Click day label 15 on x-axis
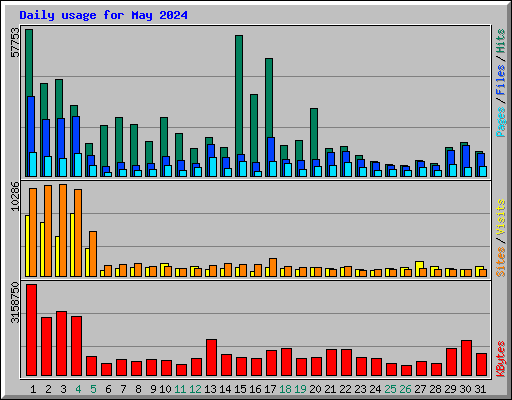This screenshot has height=400, width=512. [x=240, y=389]
